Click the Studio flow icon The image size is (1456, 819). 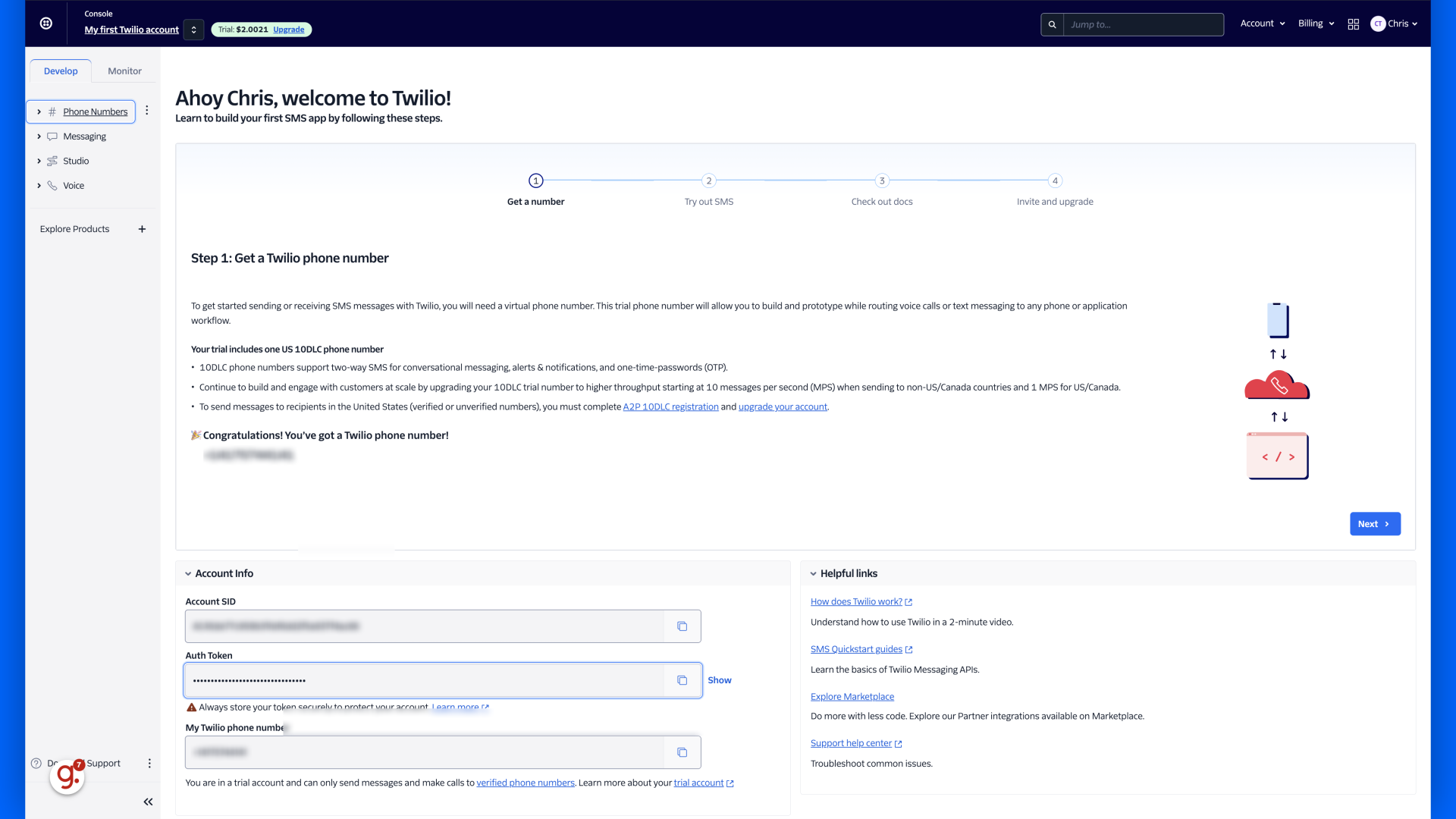[x=52, y=161]
